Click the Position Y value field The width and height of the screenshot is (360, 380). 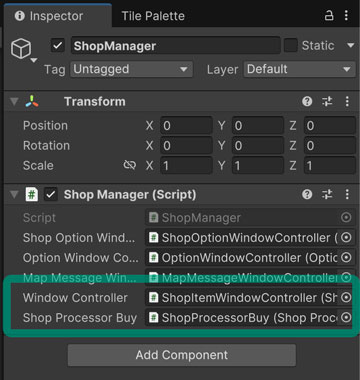258,126
